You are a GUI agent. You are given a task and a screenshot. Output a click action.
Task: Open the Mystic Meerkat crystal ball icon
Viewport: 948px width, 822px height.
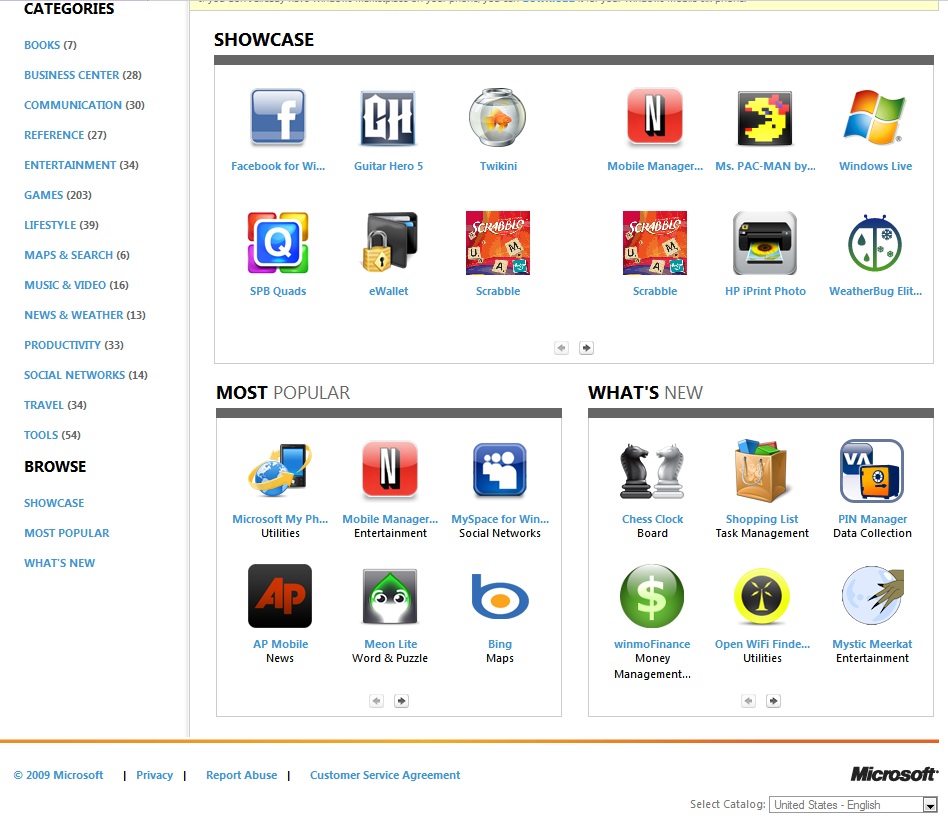tap(872, 596)
